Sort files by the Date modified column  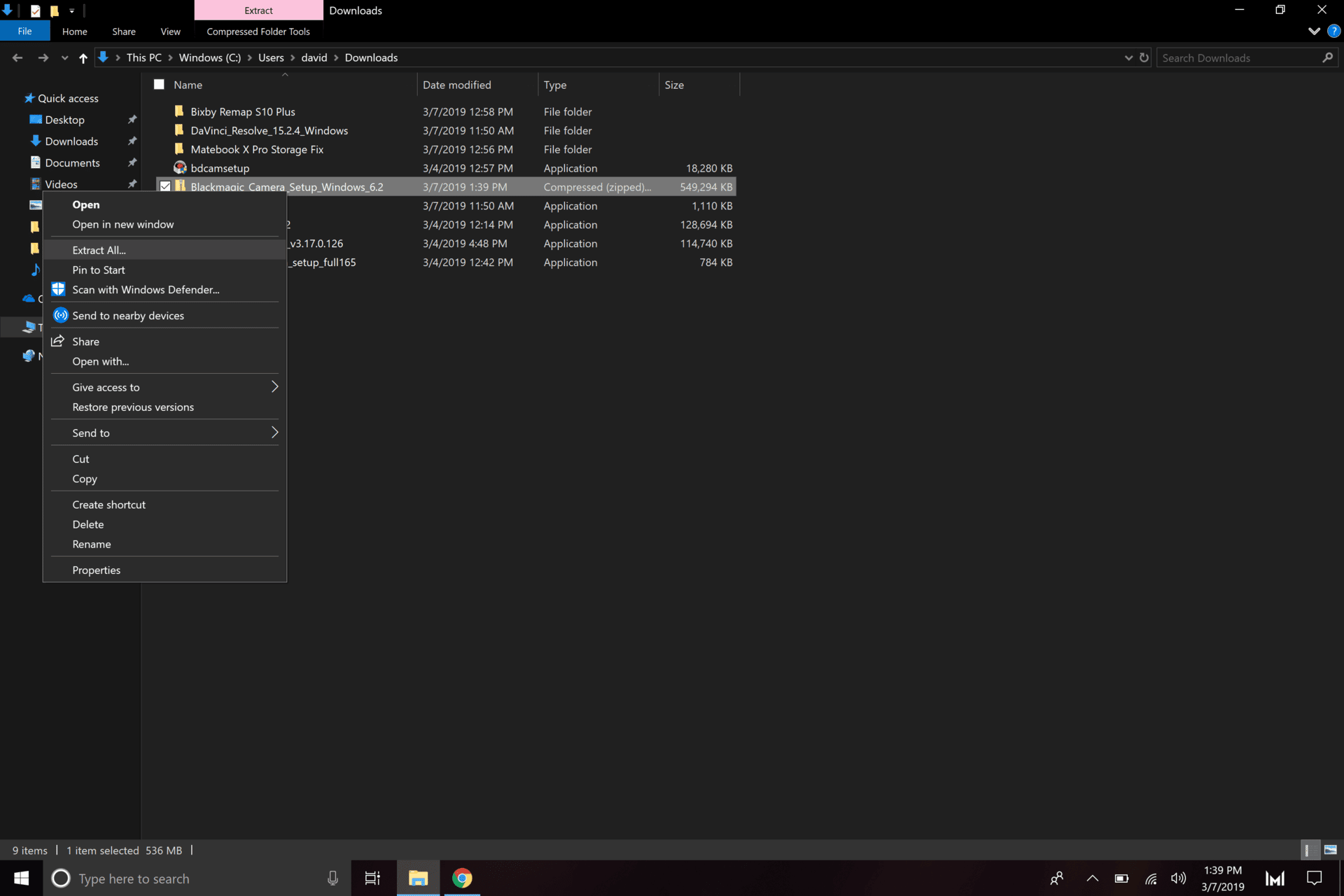[x=456, y=85]
